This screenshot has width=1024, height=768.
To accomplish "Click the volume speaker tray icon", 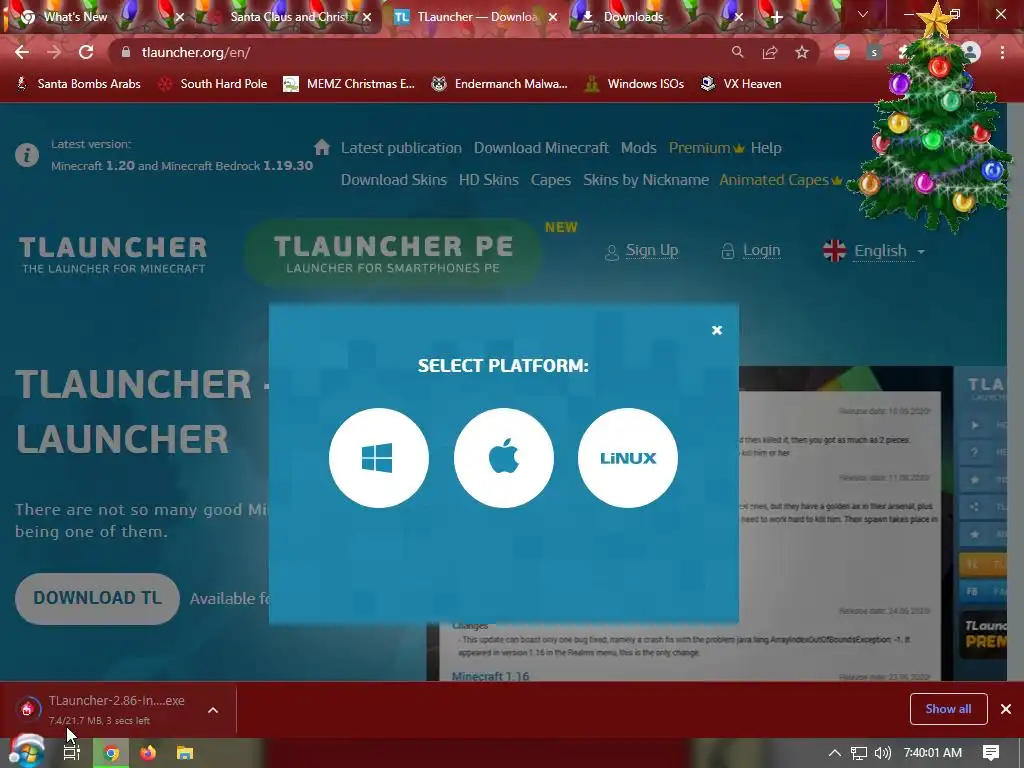I will (x=882, y=753).
